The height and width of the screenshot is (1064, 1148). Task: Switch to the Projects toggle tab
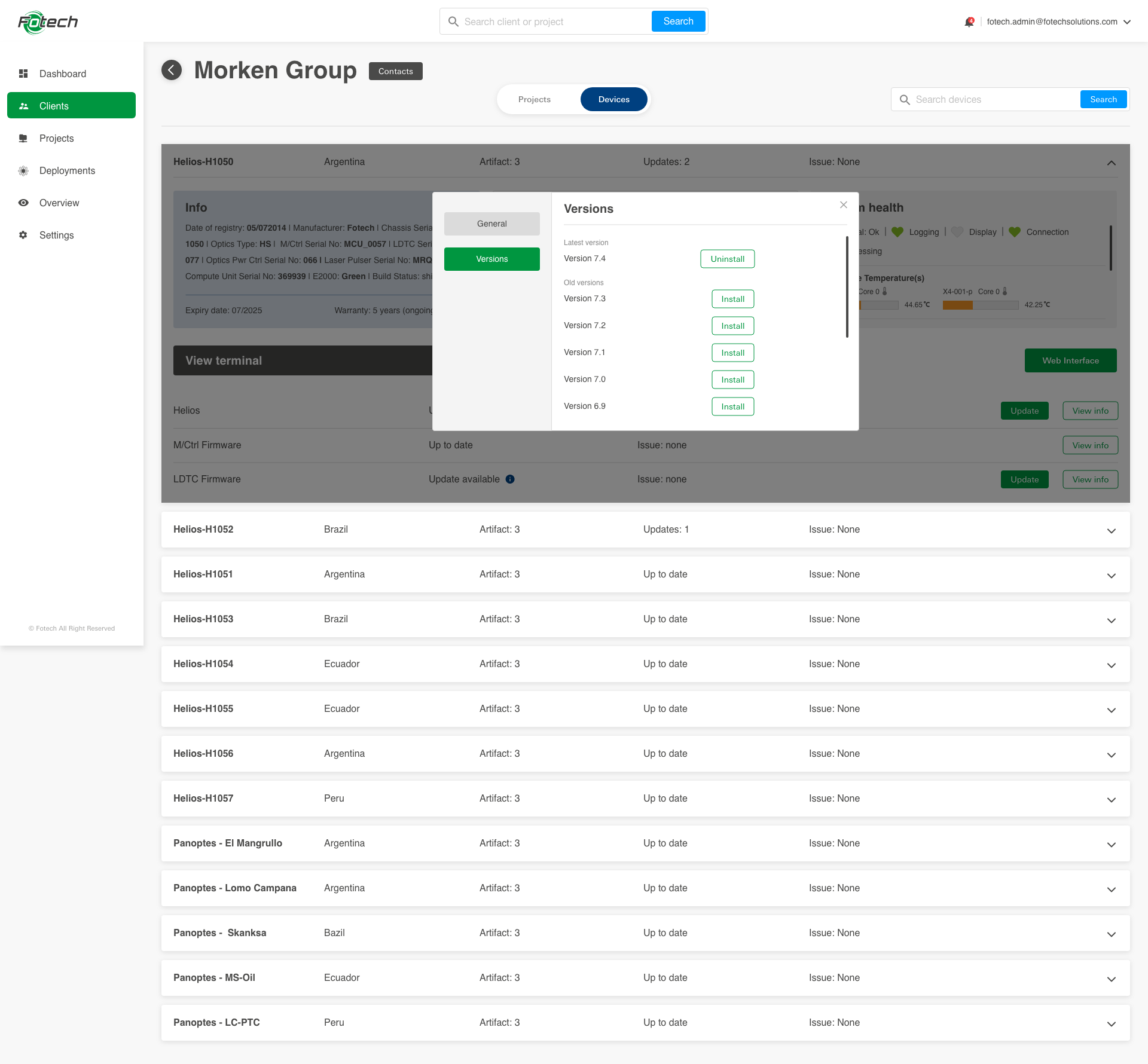pyautogui.click(x=534, y=99)
